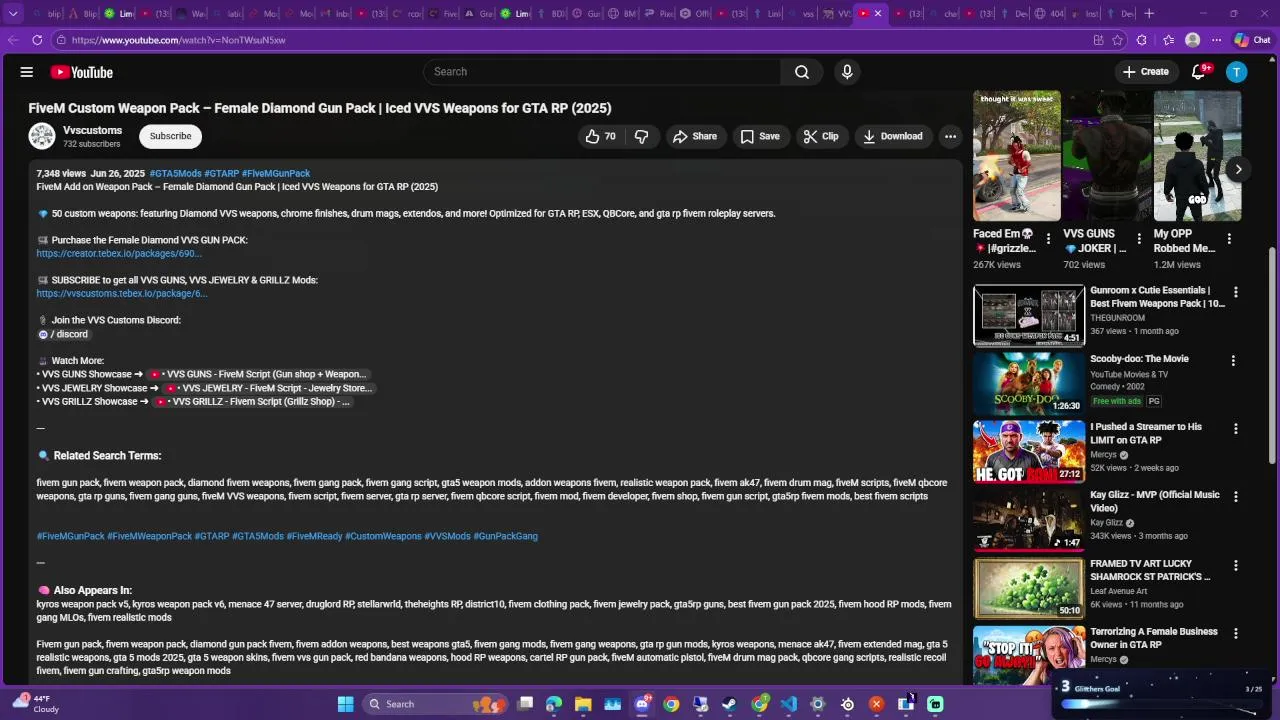Switch to the Offi browser tab

click(695, 14)
